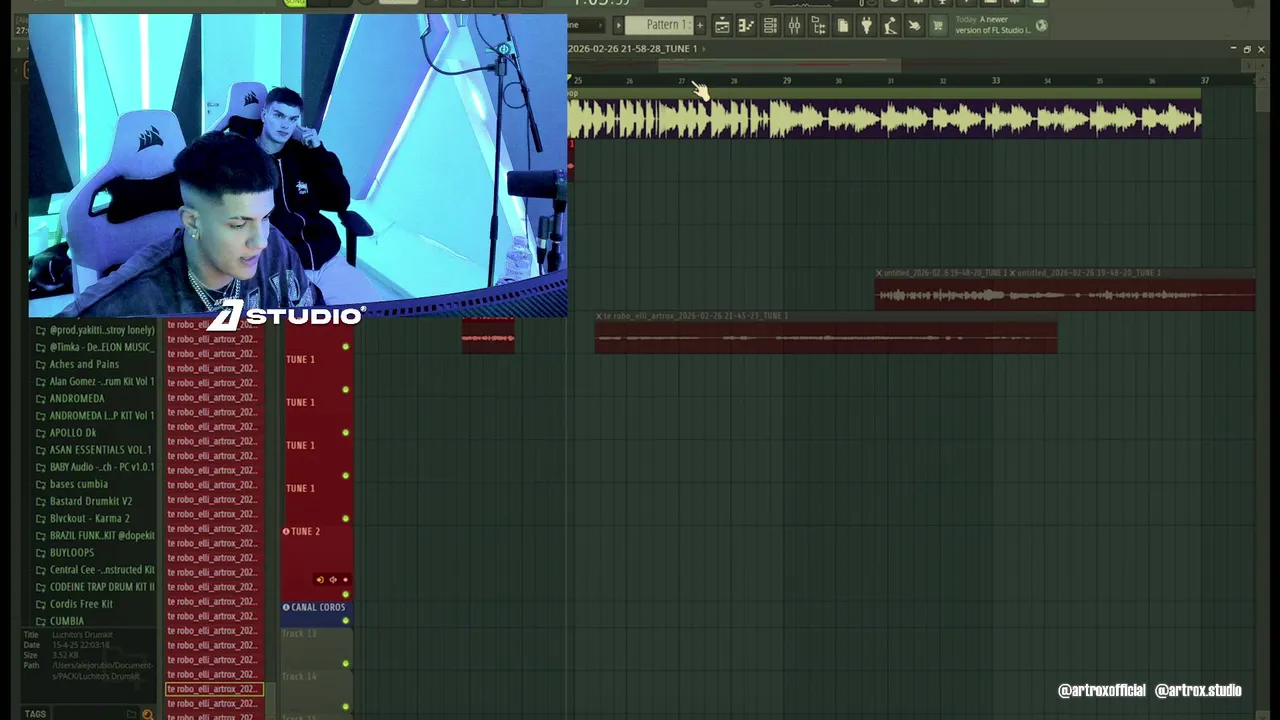Image resolution: width=1280 pixels, height=720 pixels.
Task: Click folder icon beside Cordis Free Kit
Action: point(40,604)
